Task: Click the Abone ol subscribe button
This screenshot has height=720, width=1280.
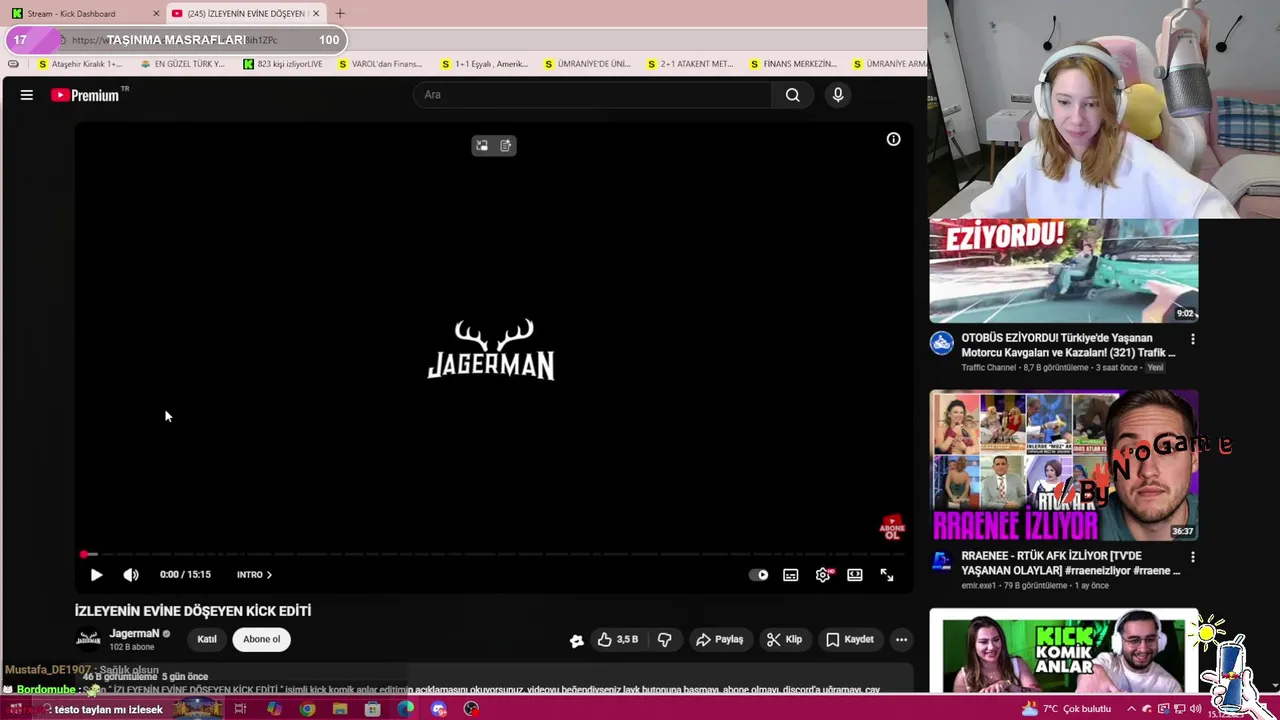Action: tap(262, 640)
